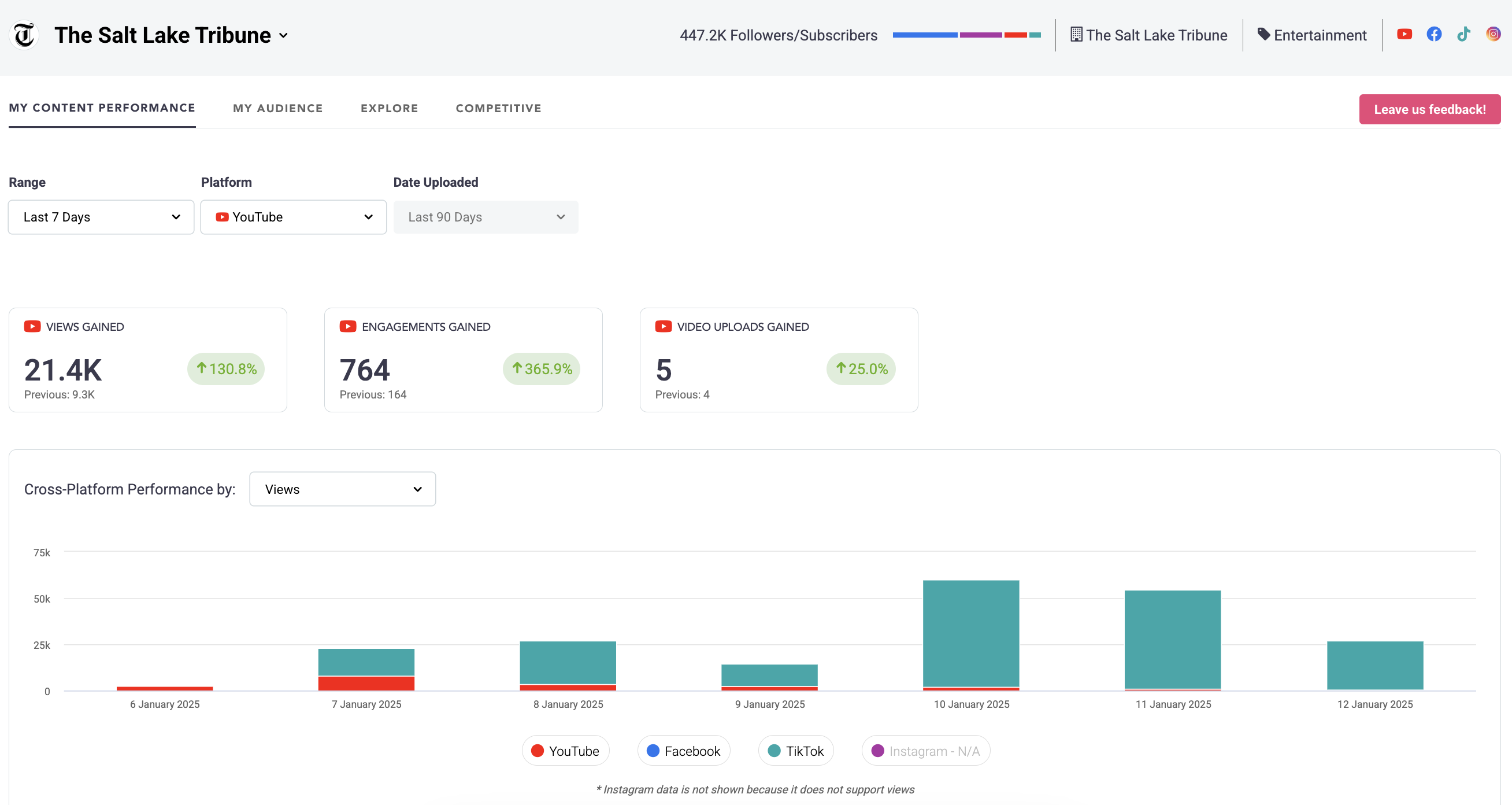Click the Salt Lake Tribune logo

tap(24, 35)
